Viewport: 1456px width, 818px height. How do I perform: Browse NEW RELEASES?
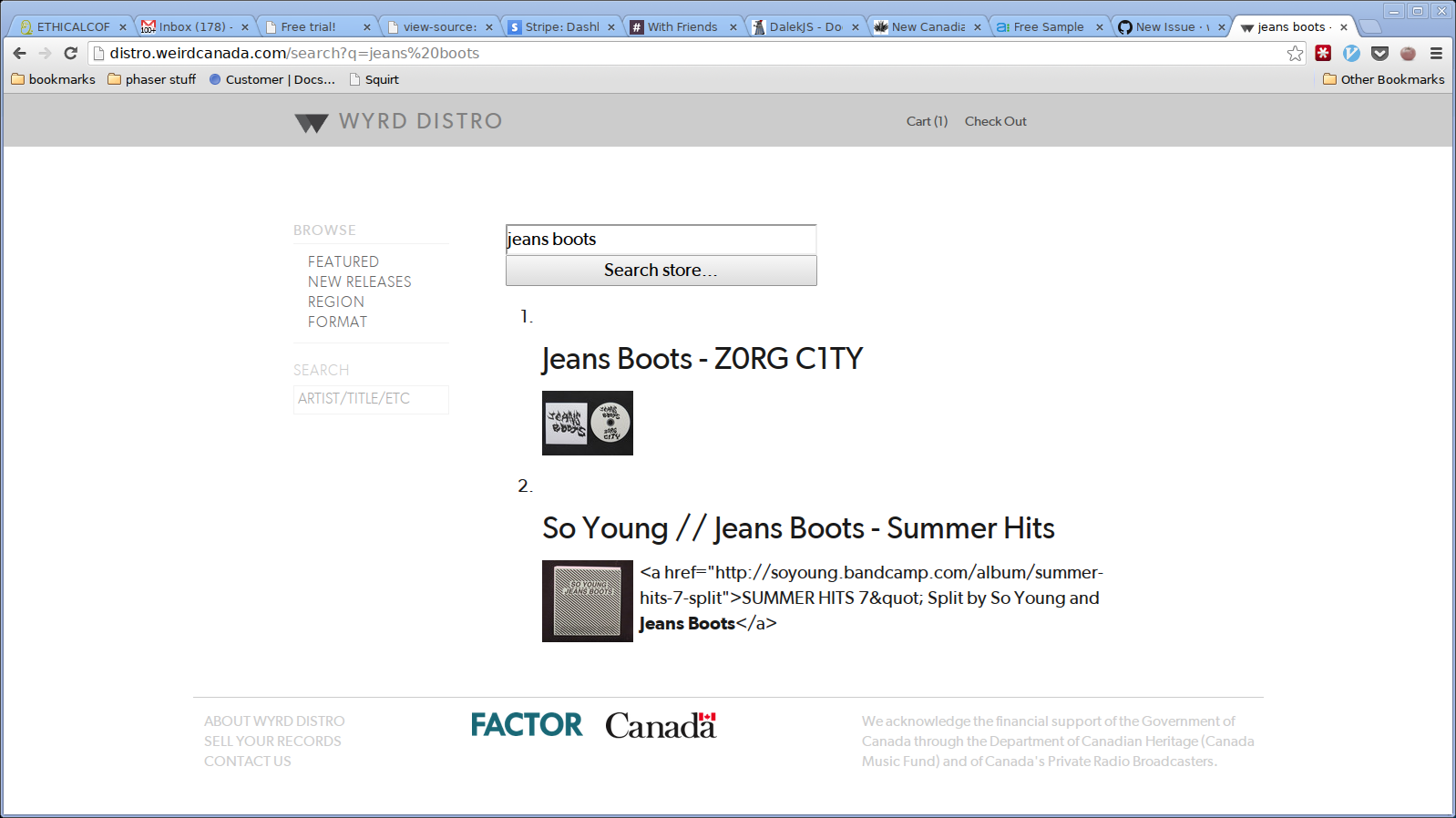pos(359,281)
